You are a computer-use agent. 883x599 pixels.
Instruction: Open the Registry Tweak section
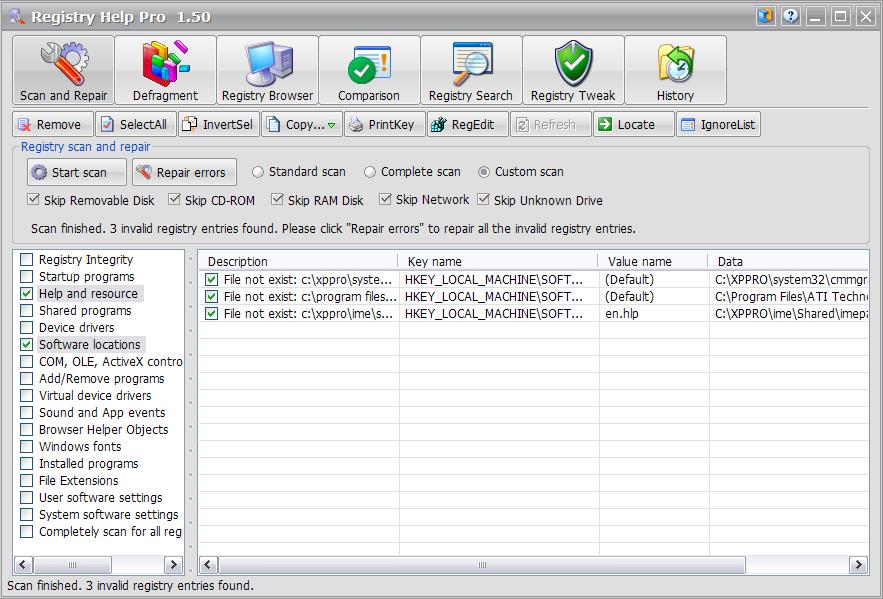point(573,70)
